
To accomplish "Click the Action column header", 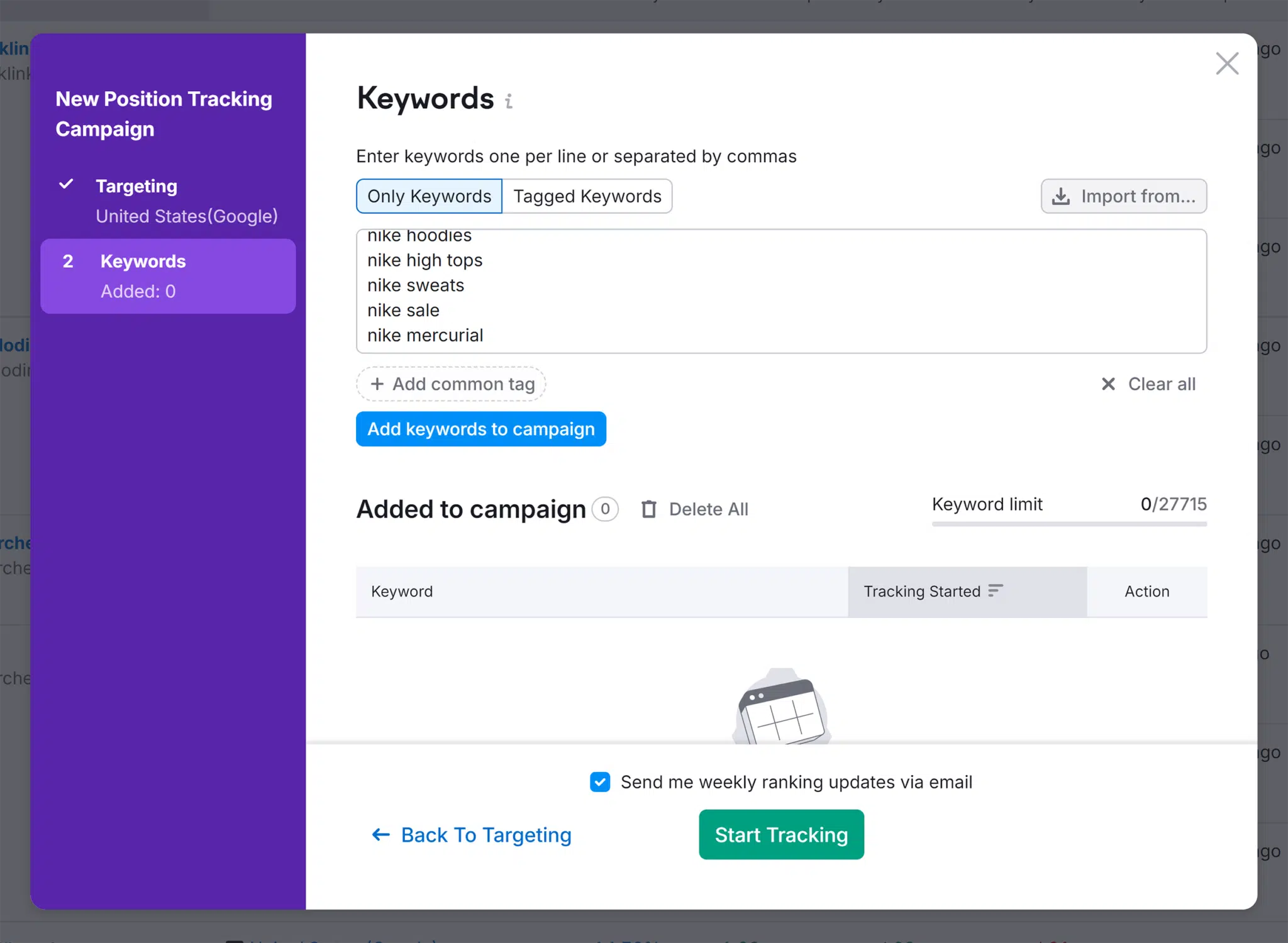I will (1146, 592).
